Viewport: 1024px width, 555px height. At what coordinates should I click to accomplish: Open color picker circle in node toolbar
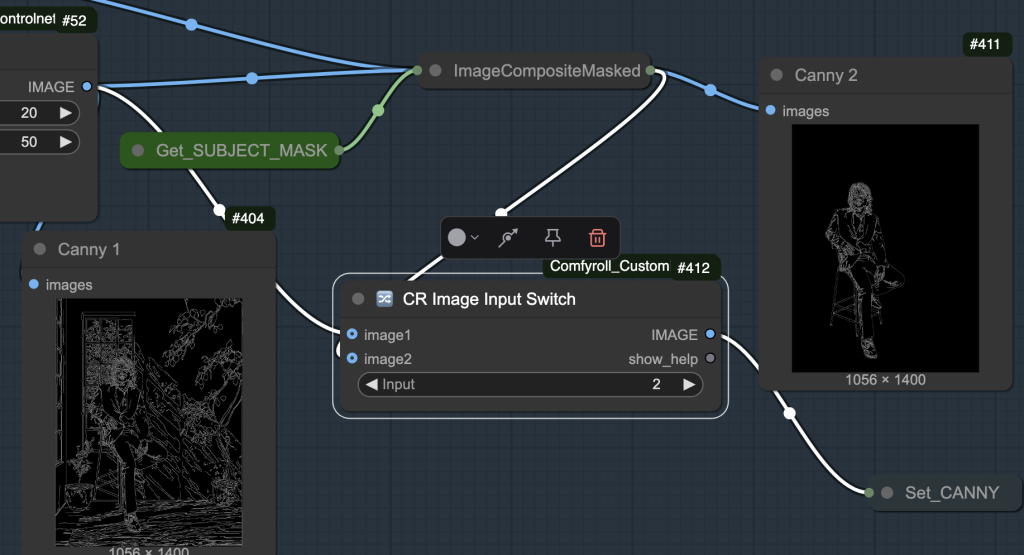[456, 238]
